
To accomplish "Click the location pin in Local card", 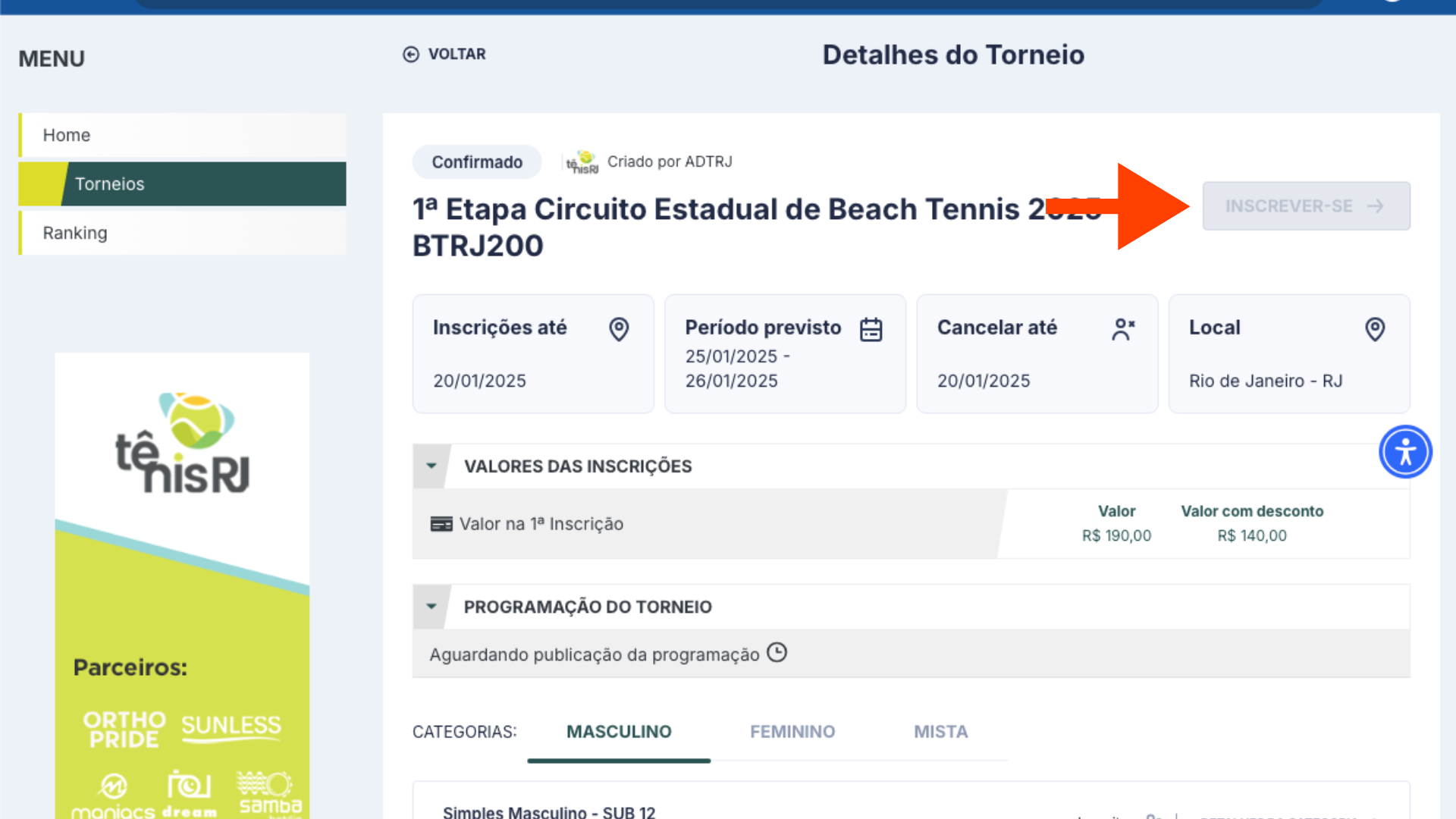I will (x=1375, y=329).
